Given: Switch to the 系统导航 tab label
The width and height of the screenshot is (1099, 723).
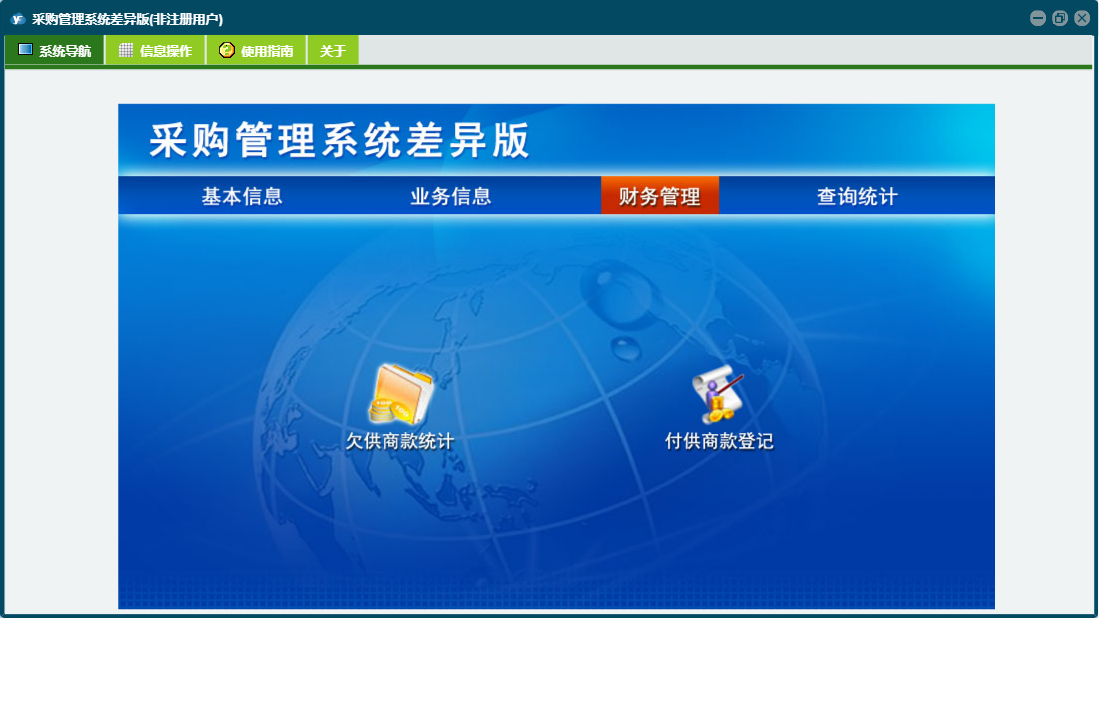Looking at the screenshot, I should coord(65,51).
